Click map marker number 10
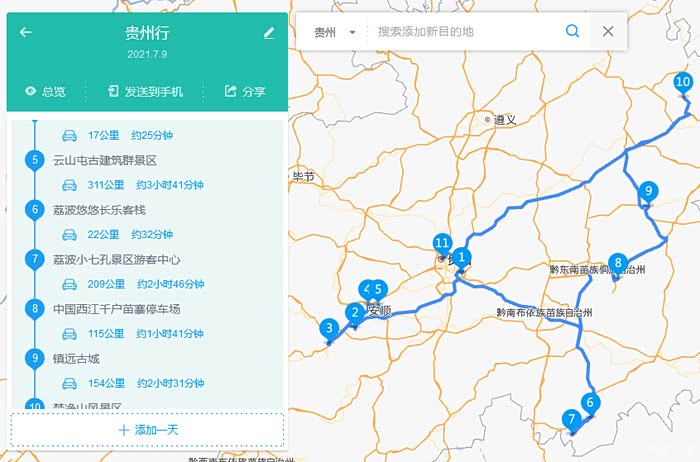Screen dimensions: 700x462 pos(683,83)
